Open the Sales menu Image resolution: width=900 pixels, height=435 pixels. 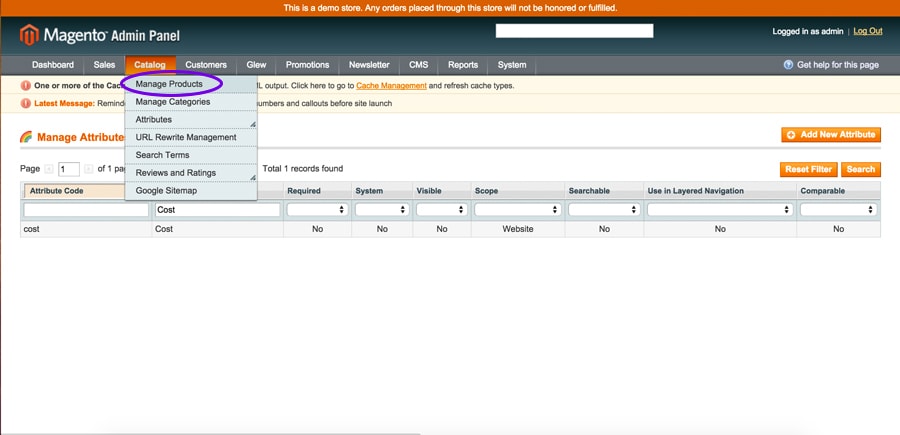coord(104,65)
